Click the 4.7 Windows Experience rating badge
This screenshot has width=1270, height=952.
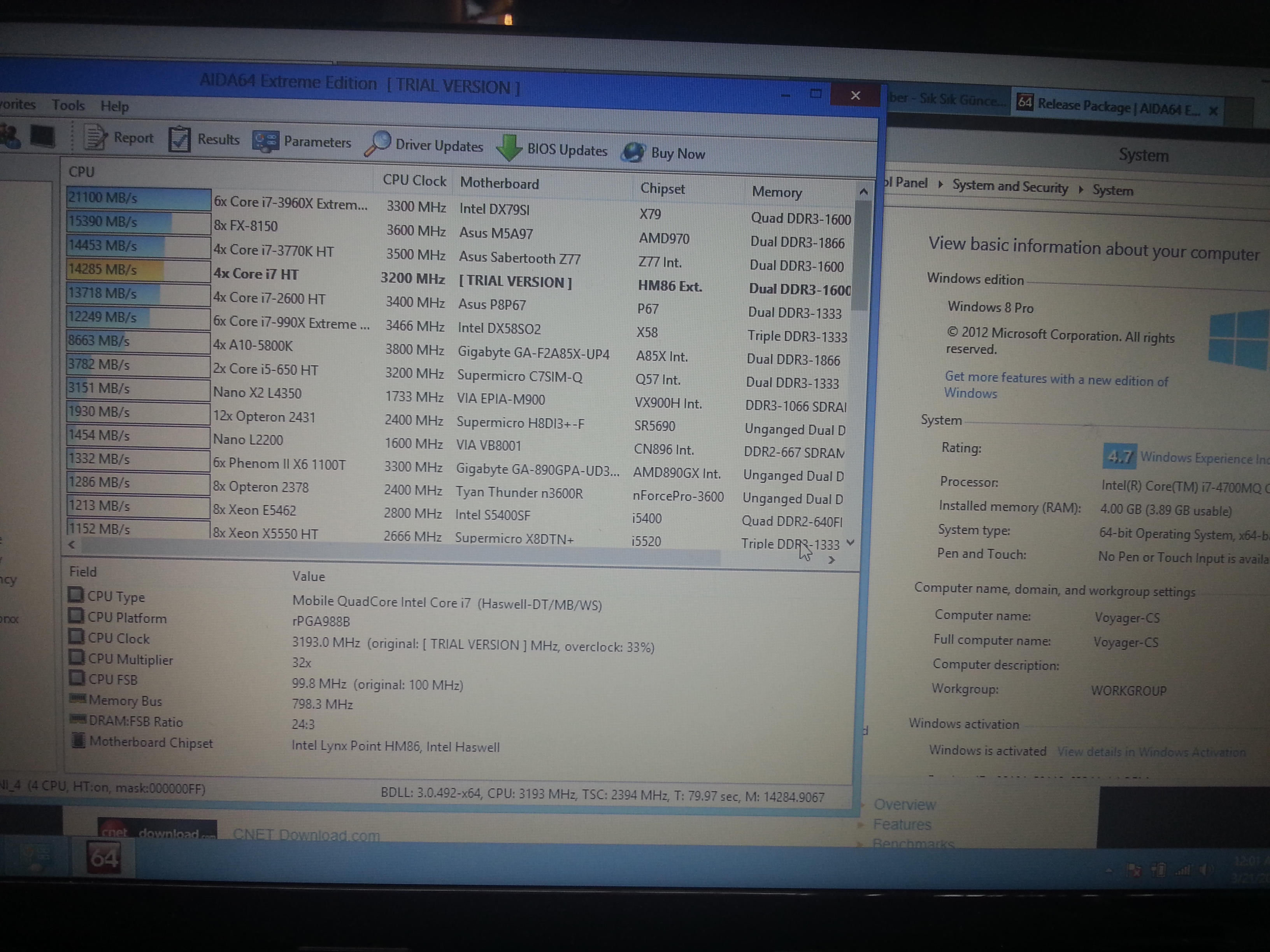1119,456
